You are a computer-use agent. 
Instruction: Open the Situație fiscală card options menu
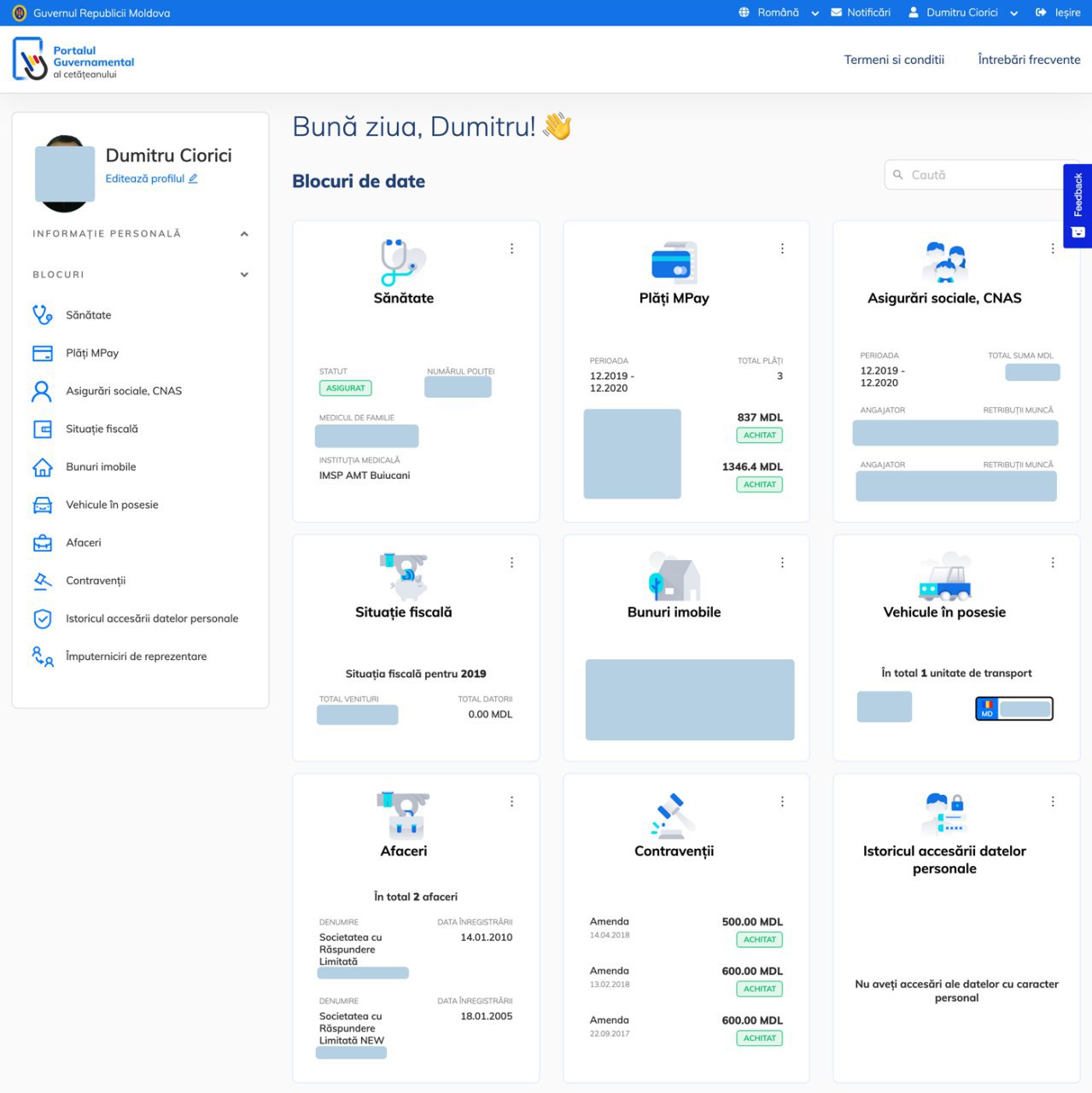(x=511, y=563)
